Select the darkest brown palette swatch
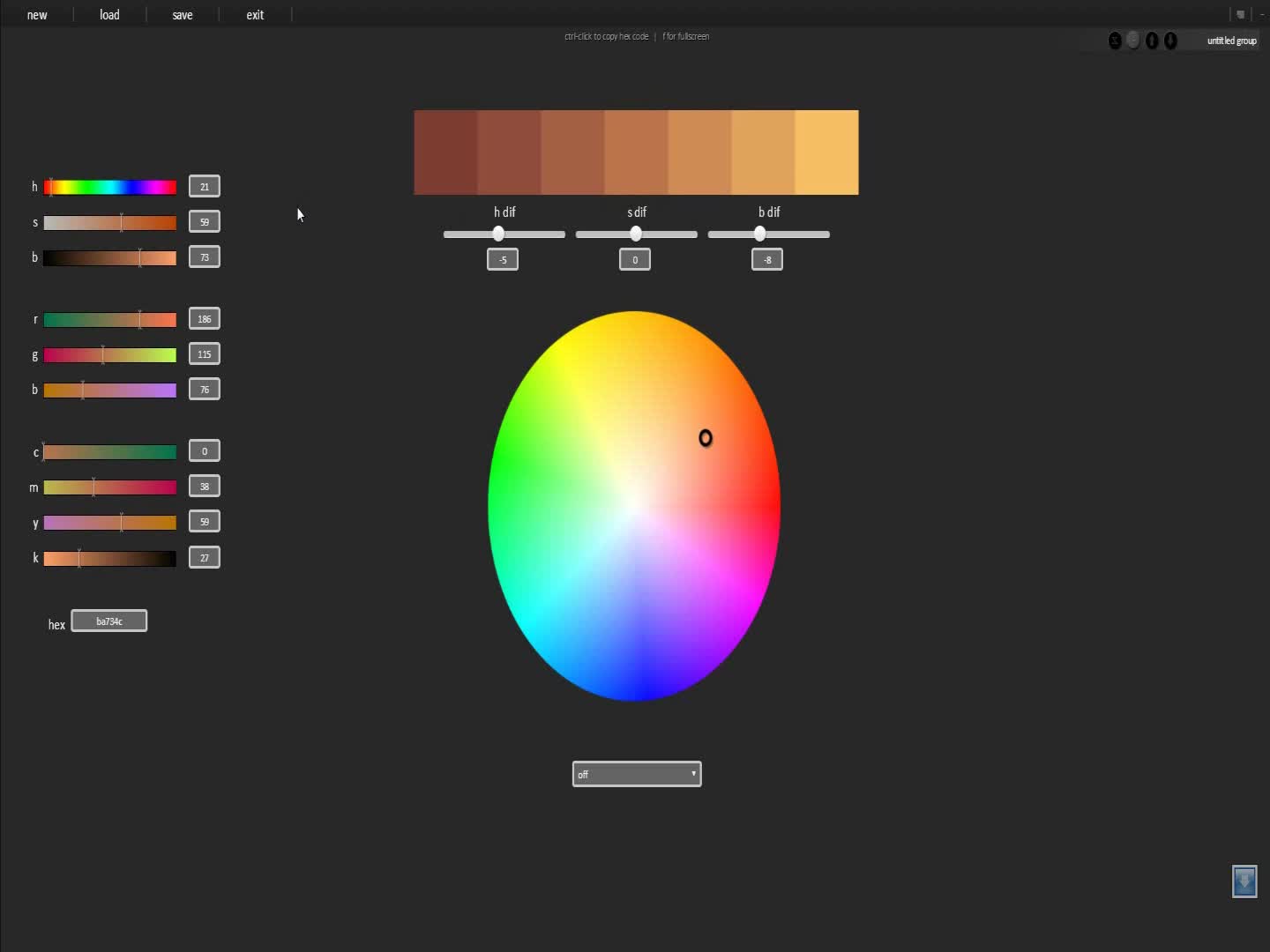Viewport: 1270px width, 952px height. (x=445, y=152)
